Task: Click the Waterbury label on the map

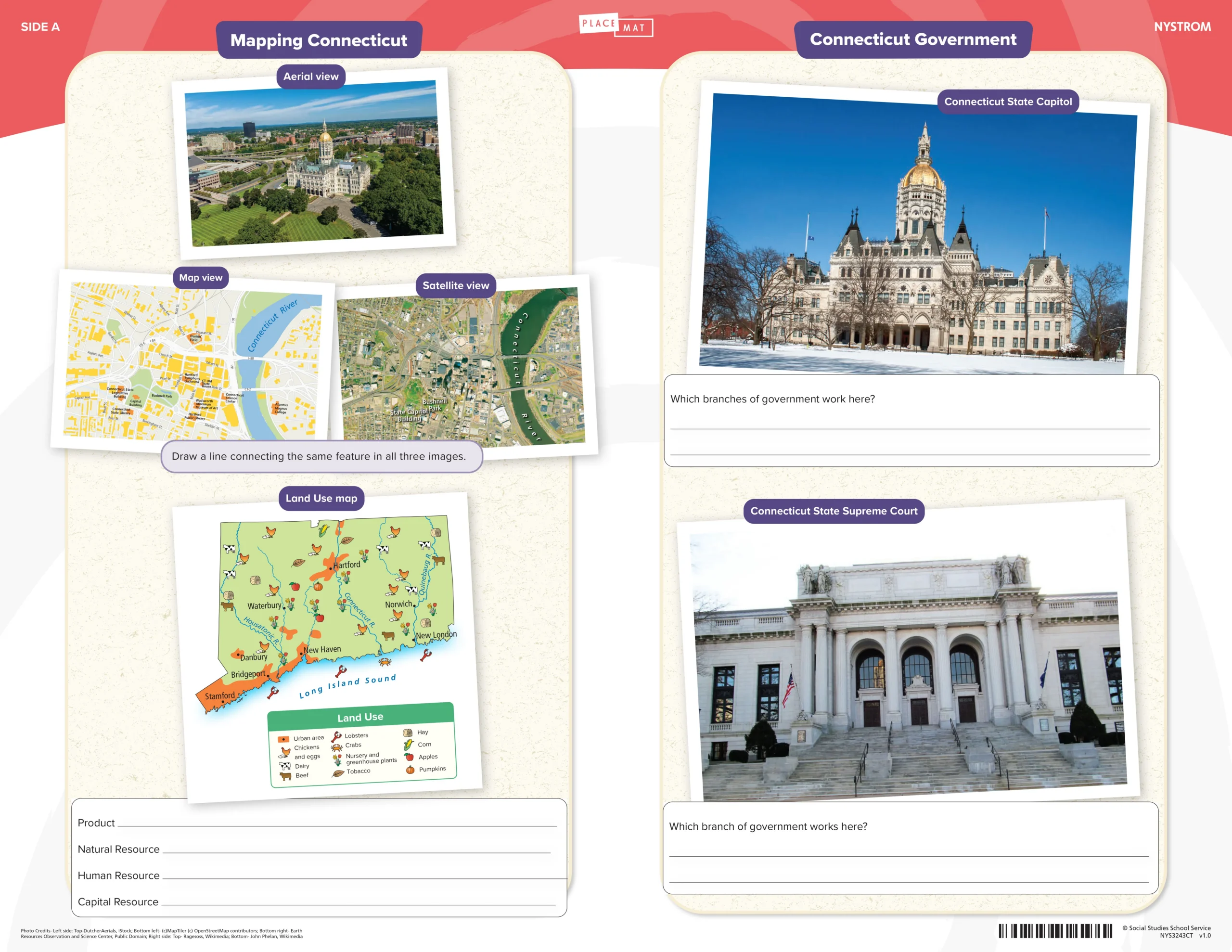Action: click(x=264, y=606)
